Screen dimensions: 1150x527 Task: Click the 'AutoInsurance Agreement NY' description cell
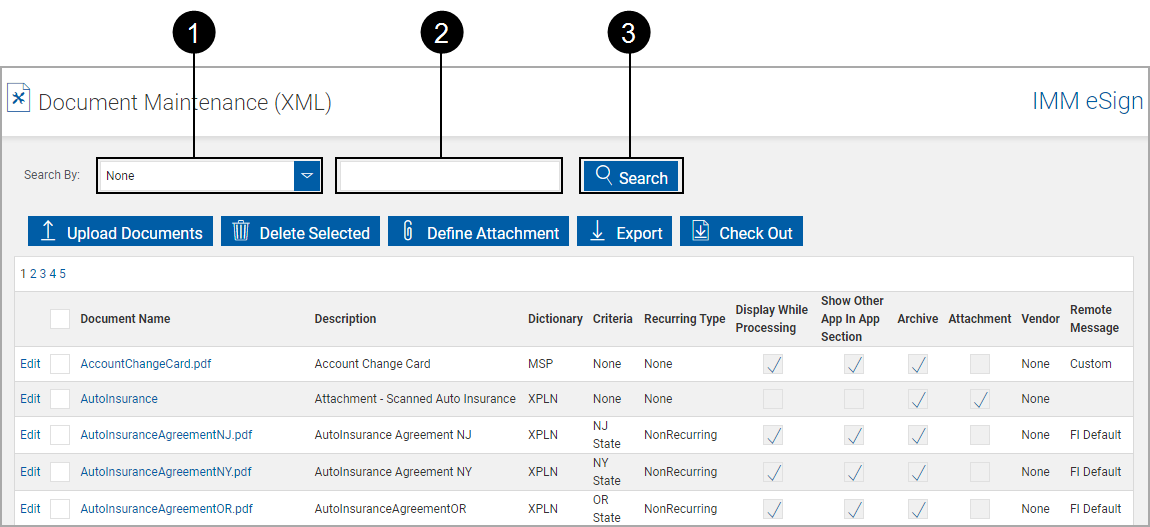pos(393,471)
